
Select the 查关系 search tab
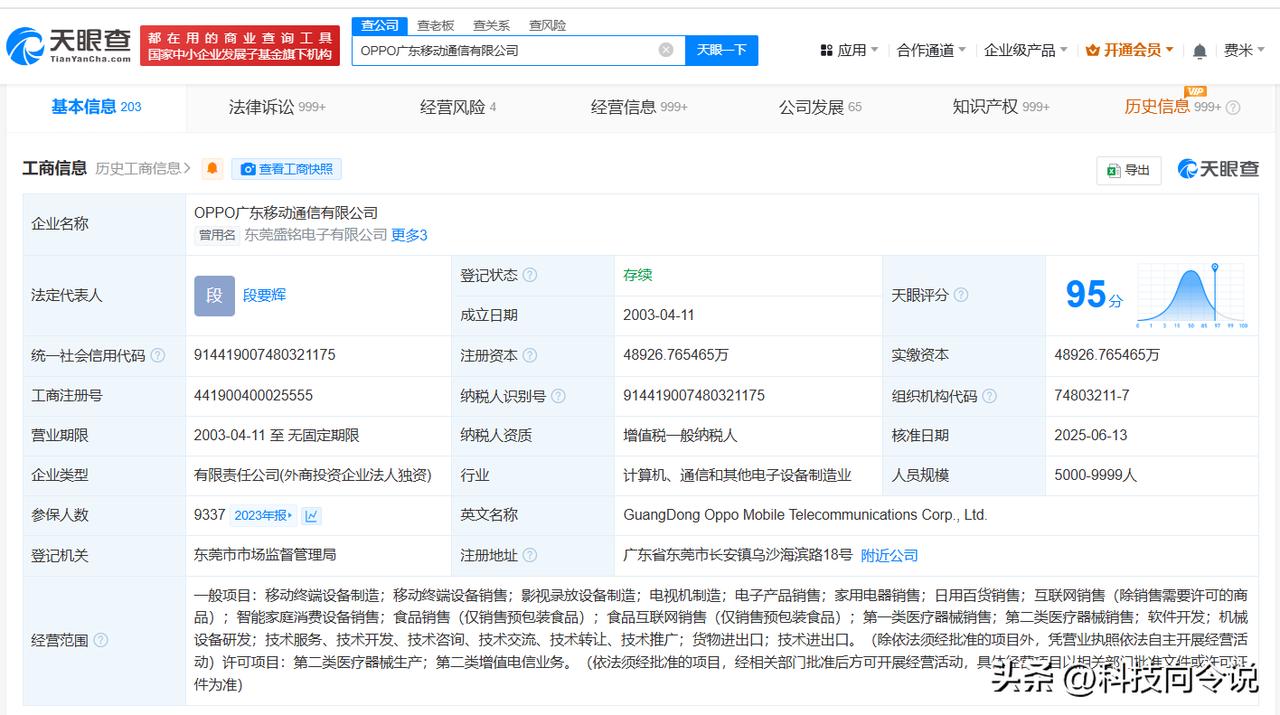click(x=491, y=25)
